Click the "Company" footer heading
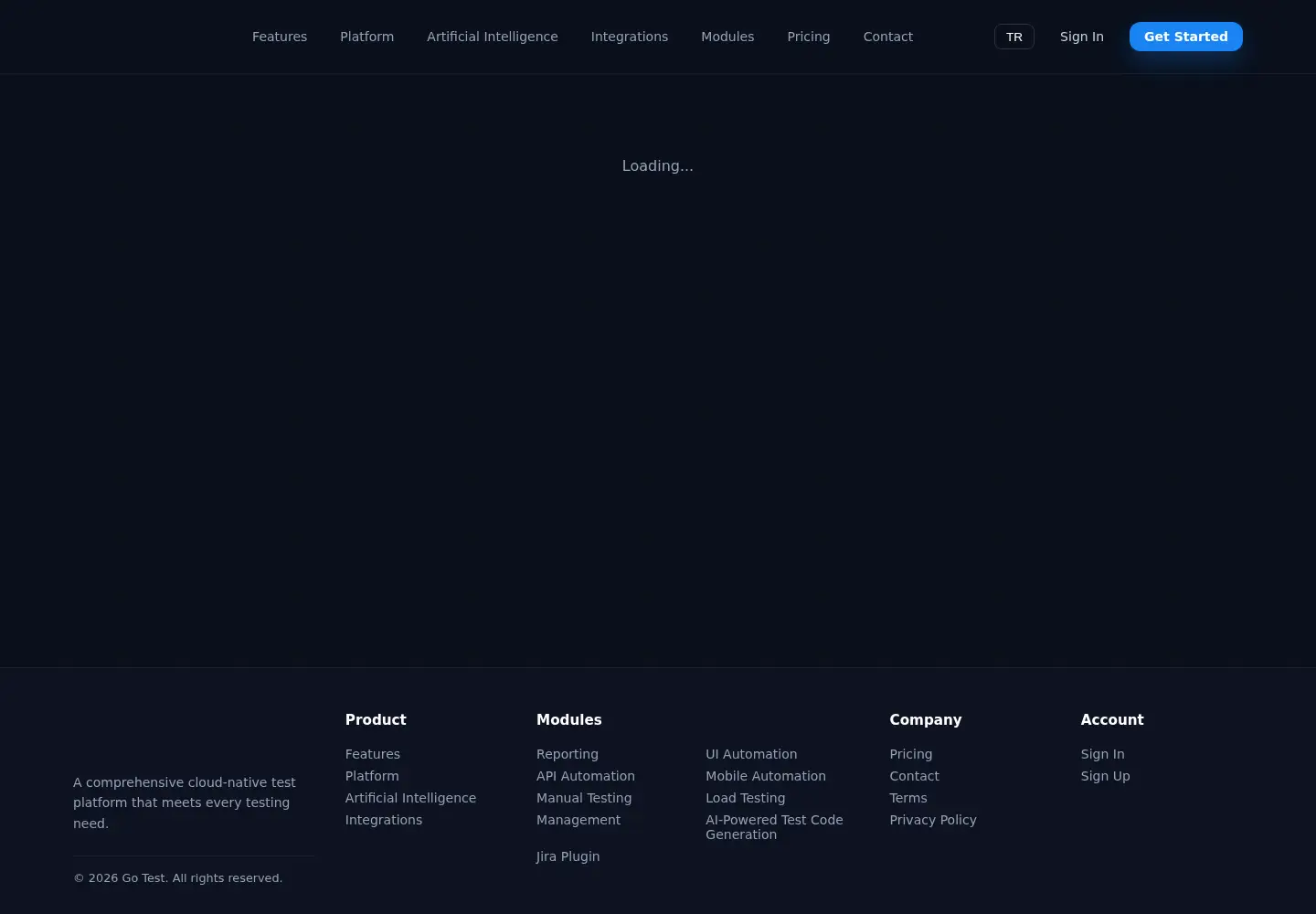 click(926, 719)
